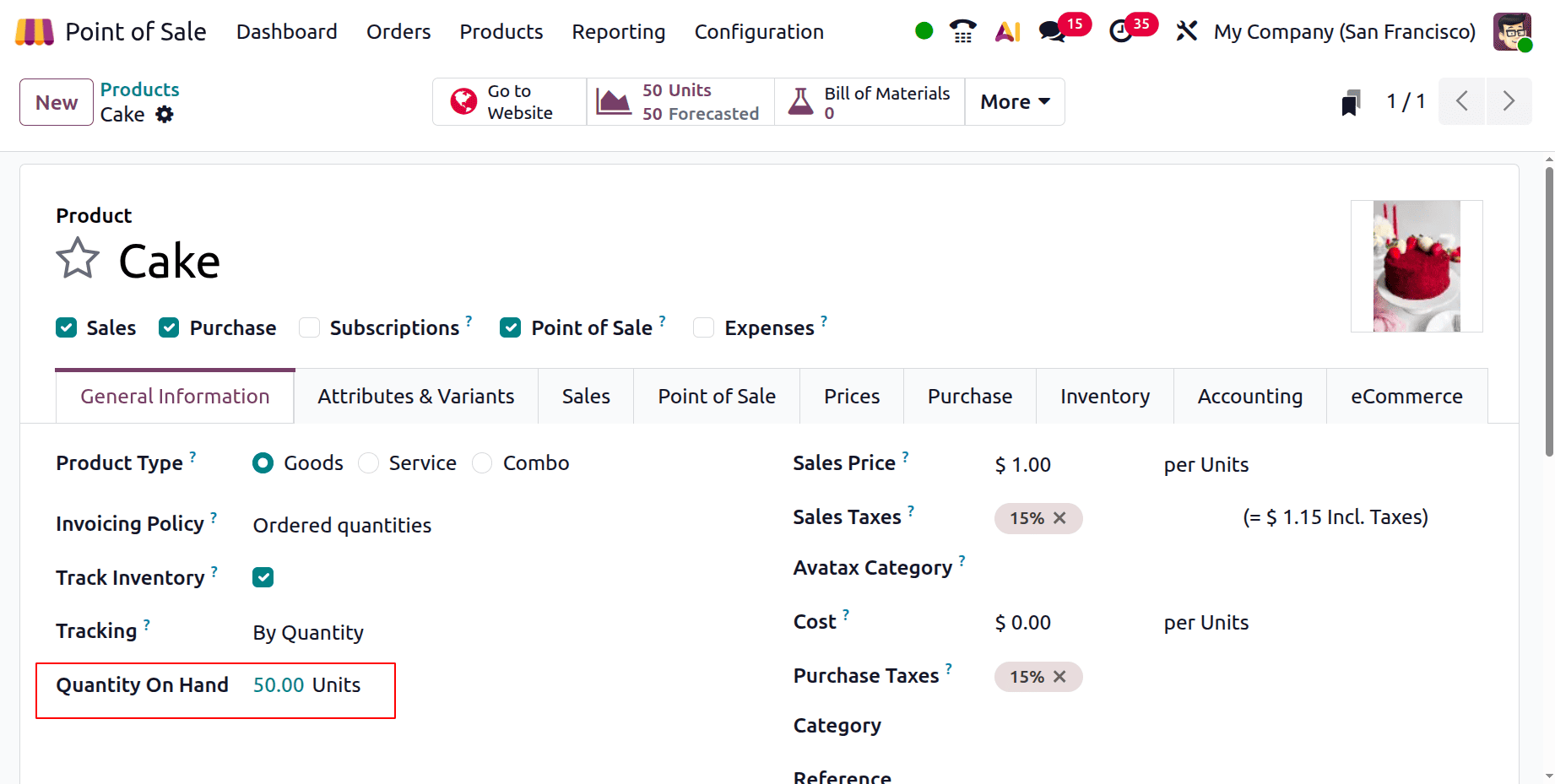Open the Reporting menu
The image size is (1555, 784).
(619, 32)
